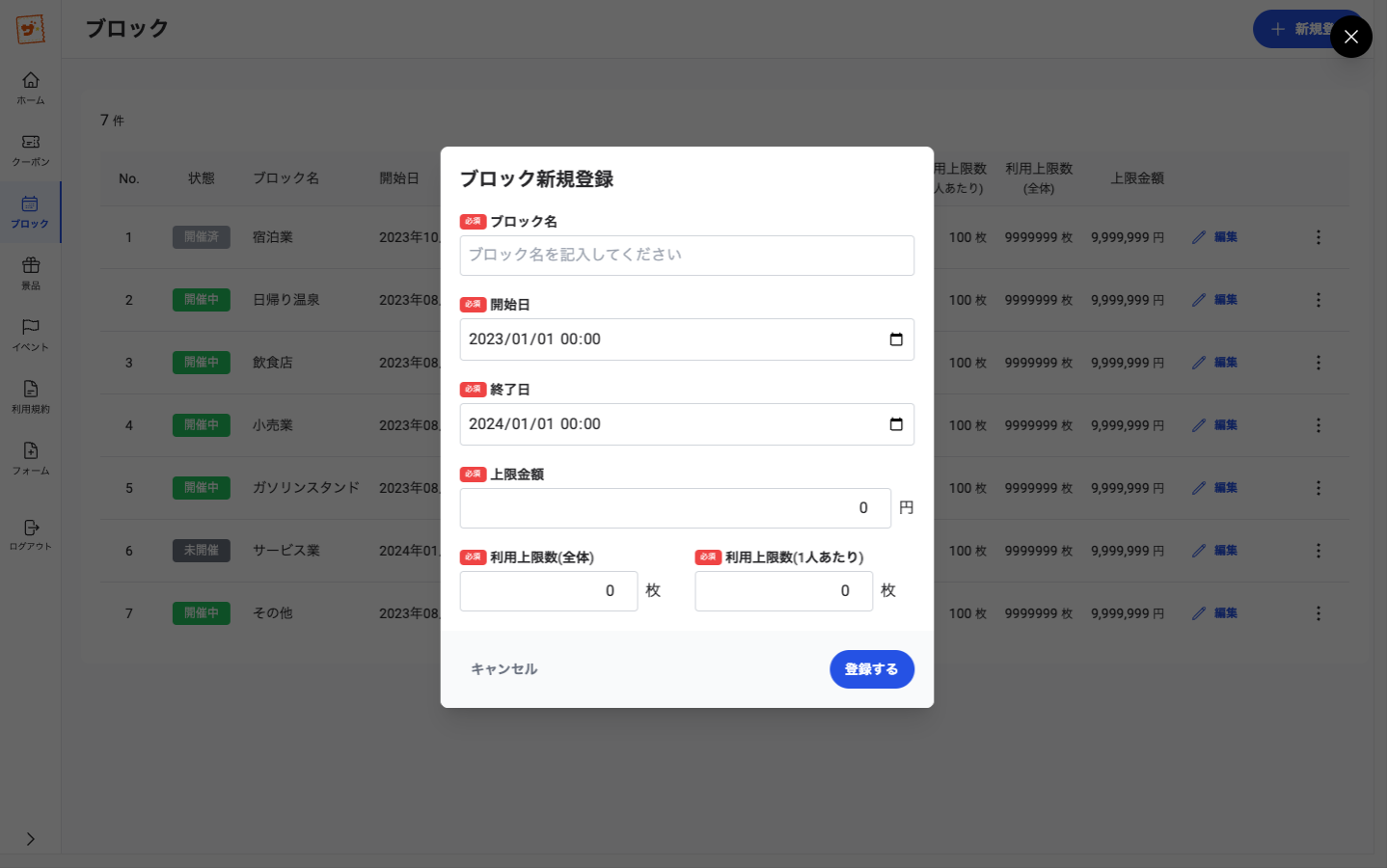The width and height of the screenshot is (1388, 868).
Task: Click 編集 for the 日帰り温泉 row
Action: tap(1214, 300)
